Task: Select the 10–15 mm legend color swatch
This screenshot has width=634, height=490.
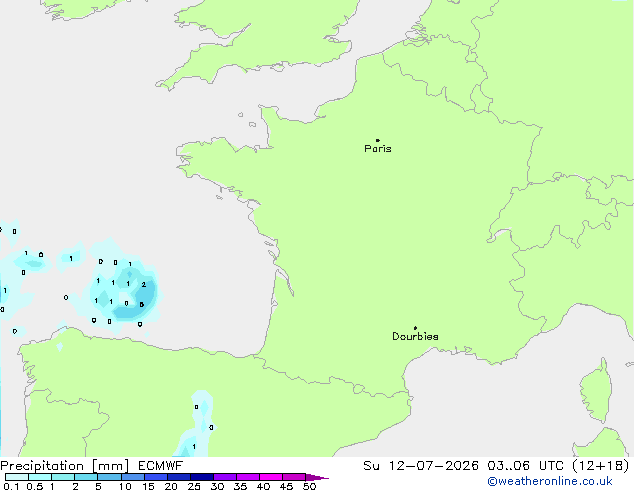Action: click(133, 477)
